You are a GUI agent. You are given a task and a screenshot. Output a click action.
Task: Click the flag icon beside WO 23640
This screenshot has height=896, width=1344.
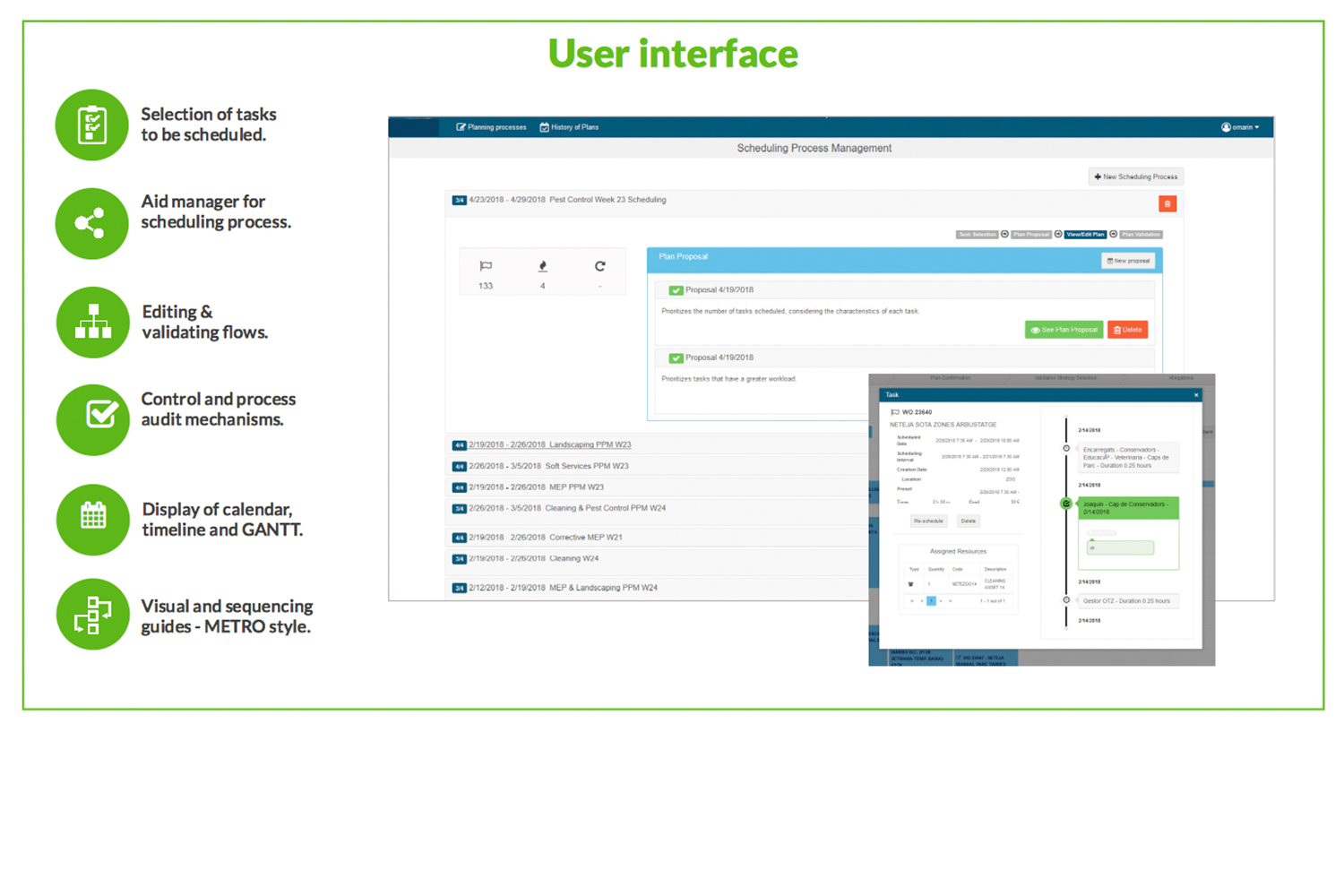pyautogui.click(x=895, y=412)
